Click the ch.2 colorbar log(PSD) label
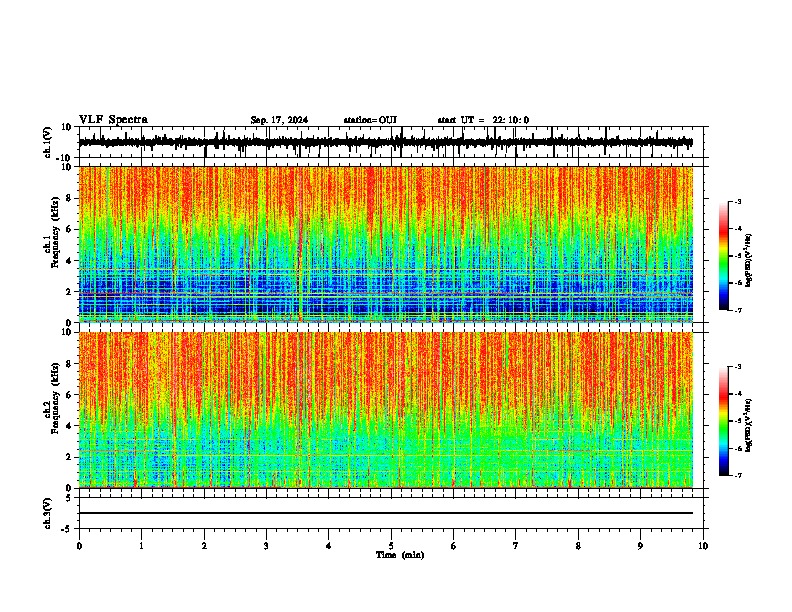 pos(748,425)
